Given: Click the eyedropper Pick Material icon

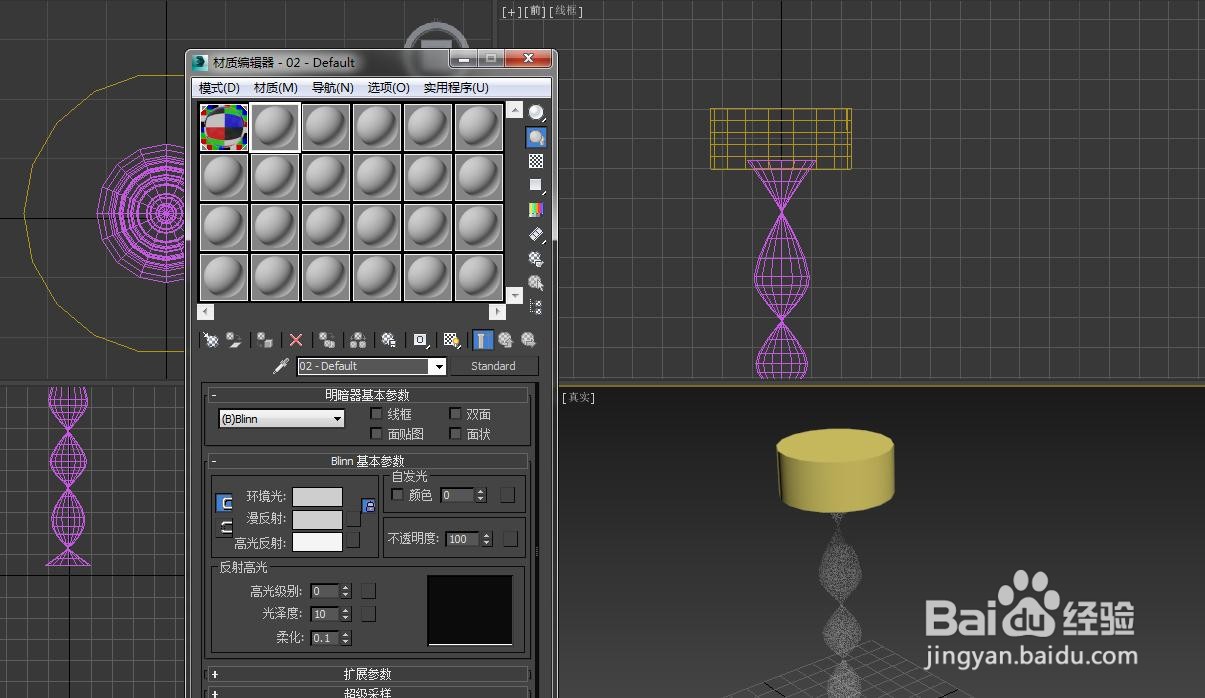Looking at the screenshot, I should (281, 366).
